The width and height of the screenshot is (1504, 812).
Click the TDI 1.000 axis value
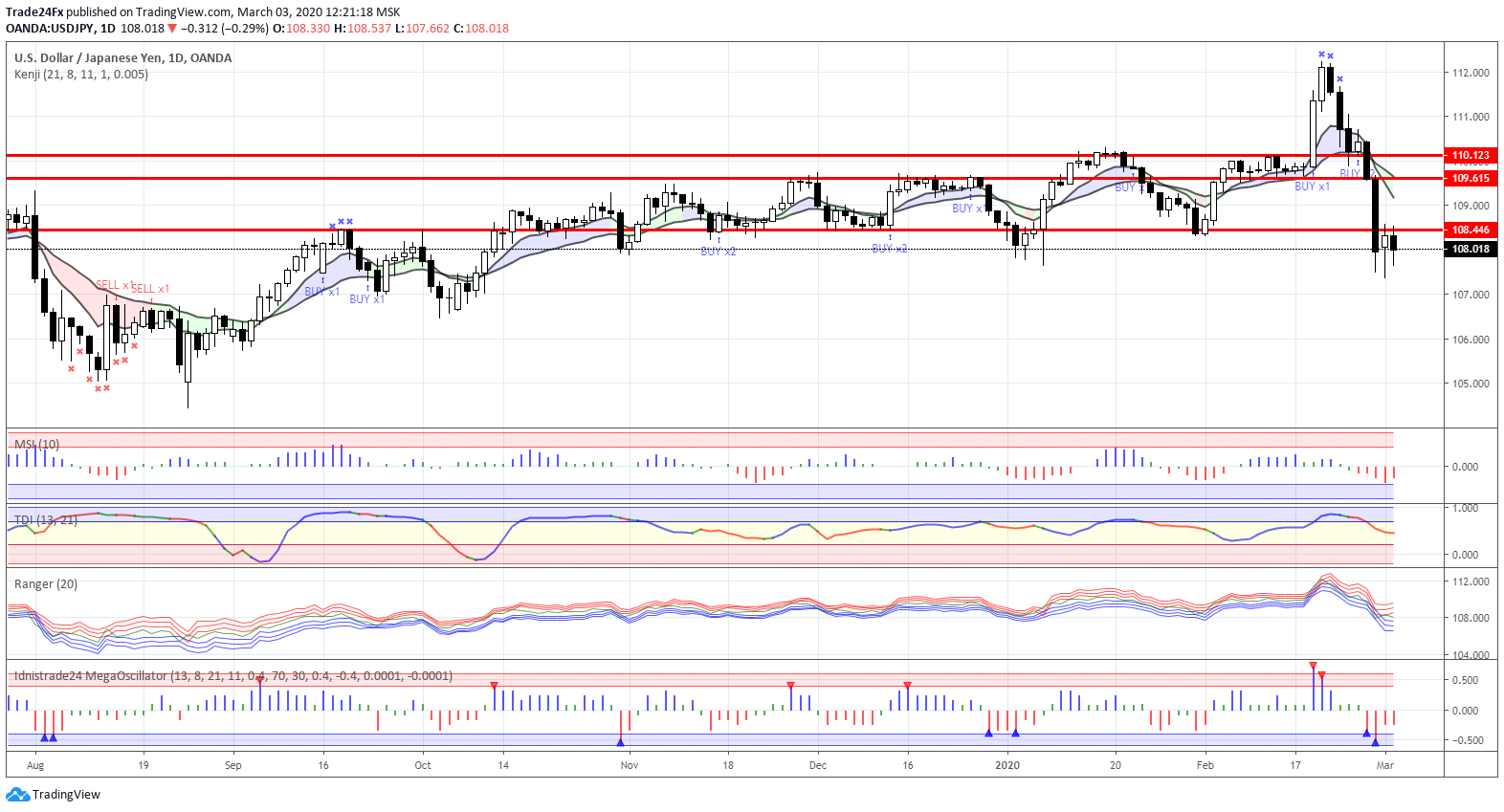pos(1466,508)
